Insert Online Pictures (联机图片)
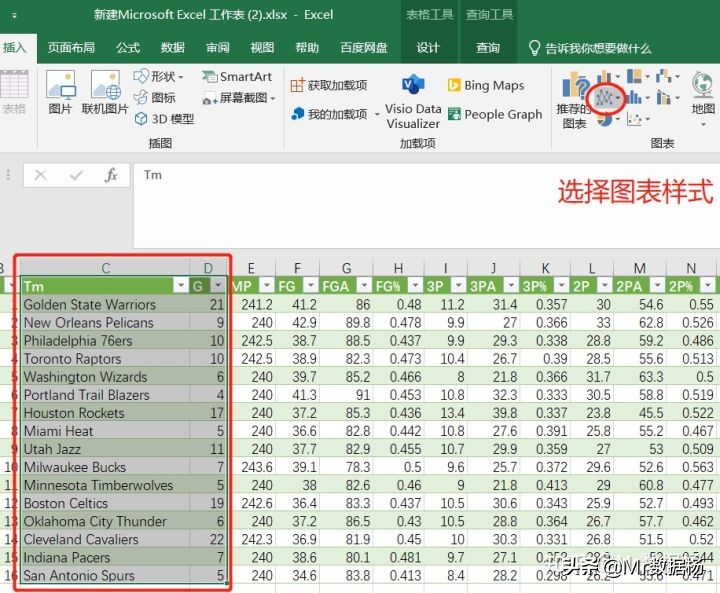 [105, 92]
